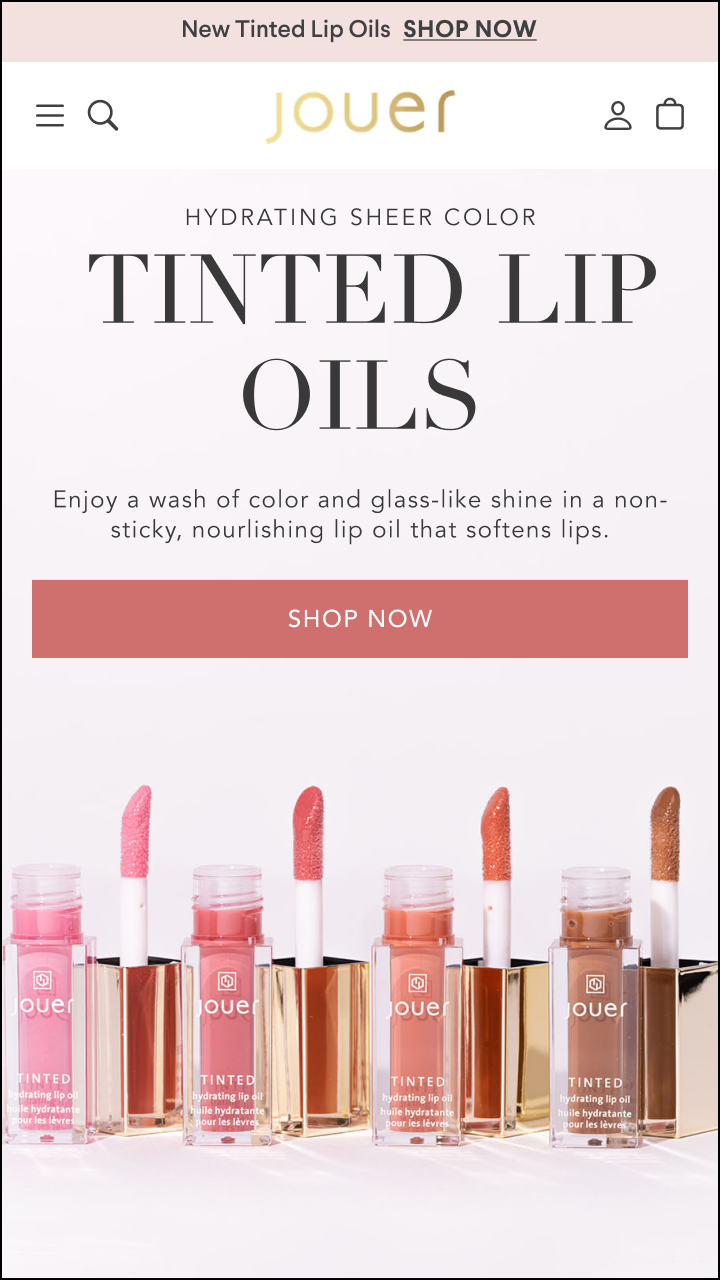The image size is (720, 1280).
Task: Click the lip oil description paragraph
Action: [360, 514]
